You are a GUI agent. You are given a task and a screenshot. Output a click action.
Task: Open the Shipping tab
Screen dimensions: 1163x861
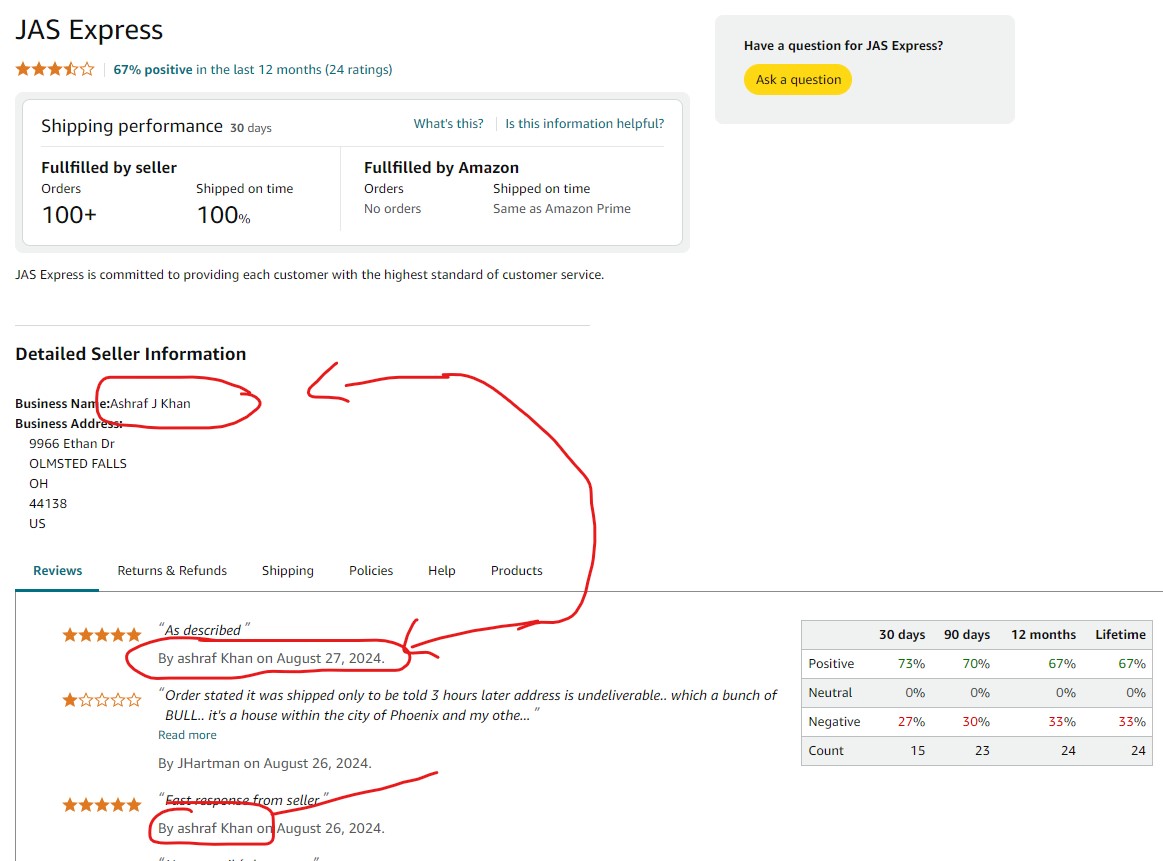click(x=288, y=571)
